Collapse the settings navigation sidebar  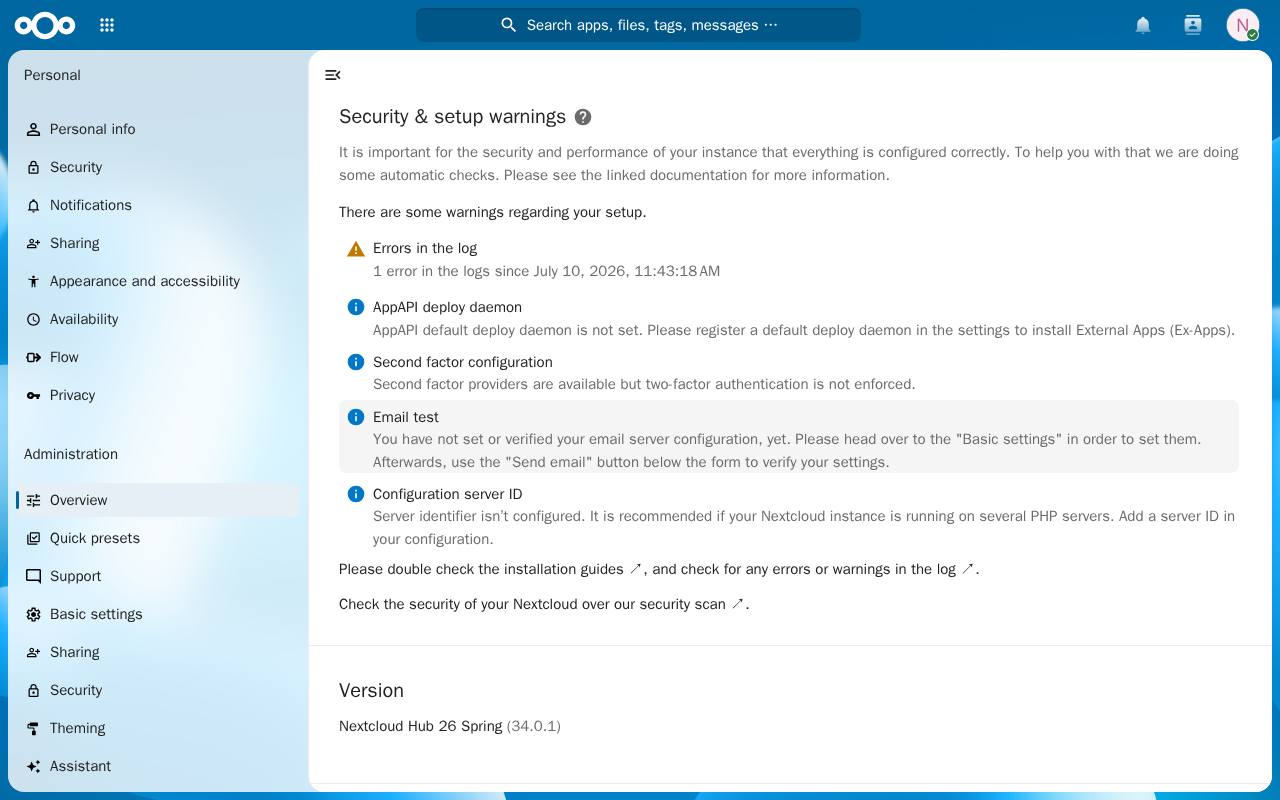pos(333,75)
